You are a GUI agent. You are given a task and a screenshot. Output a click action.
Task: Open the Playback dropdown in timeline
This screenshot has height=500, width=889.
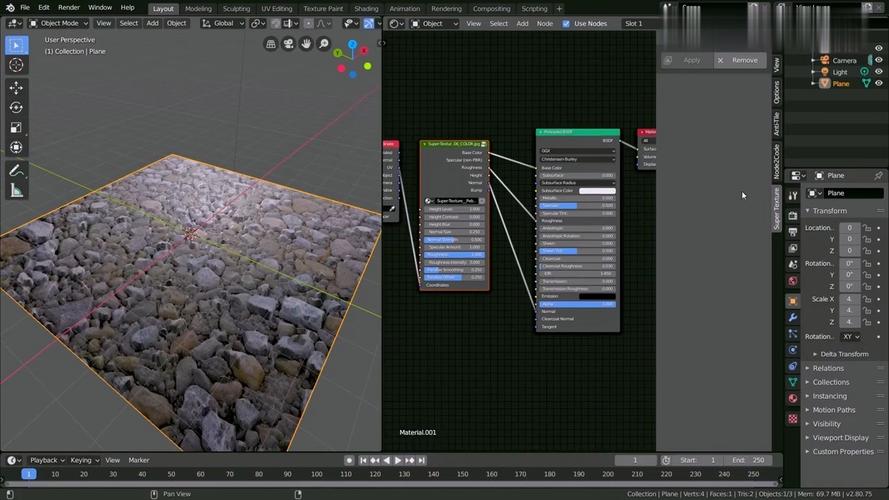click(x=47, y=460)
